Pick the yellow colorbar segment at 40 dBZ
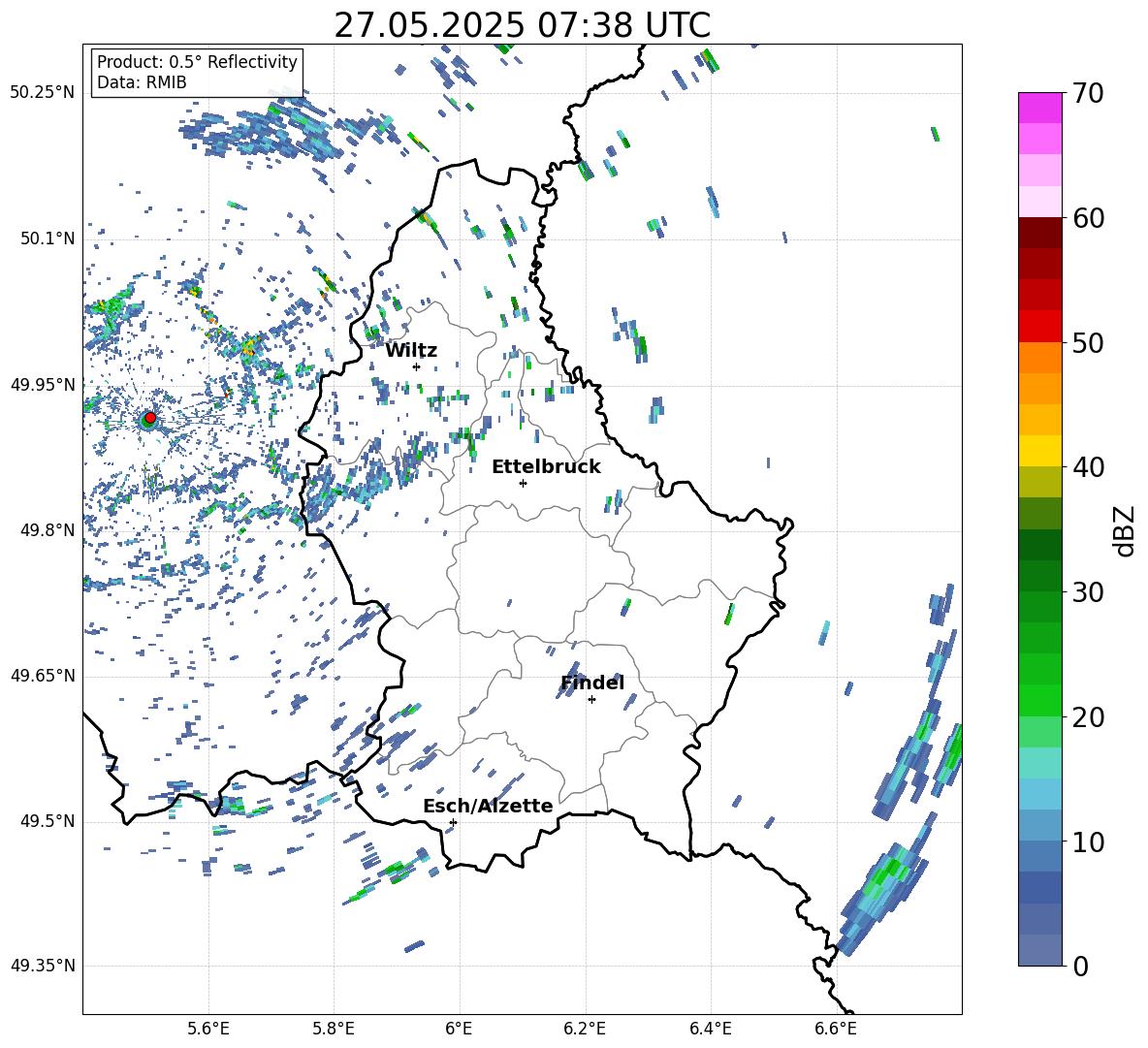Image resolution: width=1148 pixels, height=1048 pixels. point(1039,452)
